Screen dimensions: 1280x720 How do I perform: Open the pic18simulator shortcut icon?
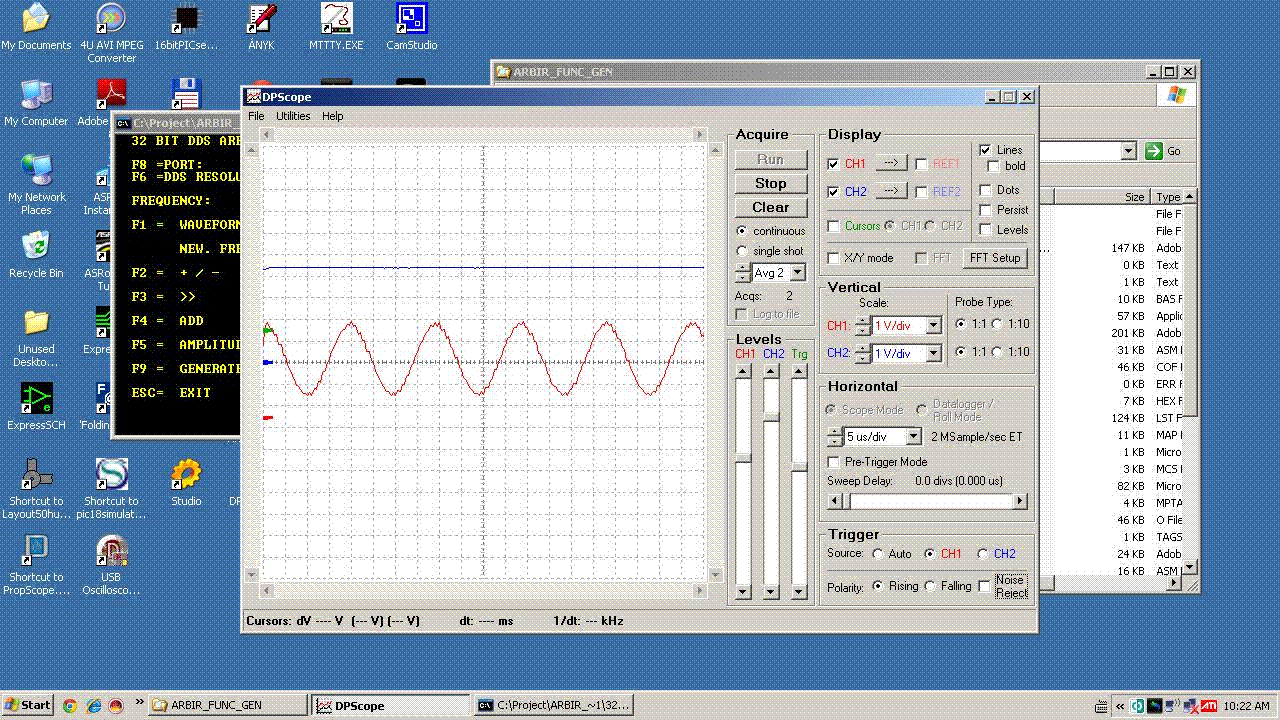(111, 490)
